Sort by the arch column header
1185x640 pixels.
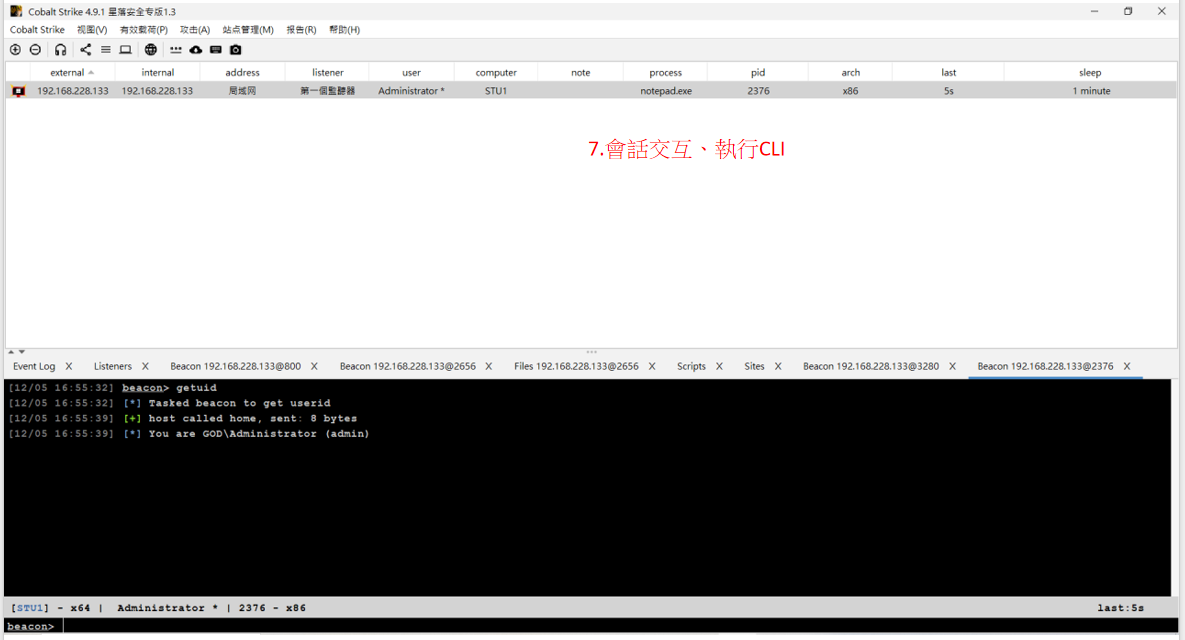(851, 73)
